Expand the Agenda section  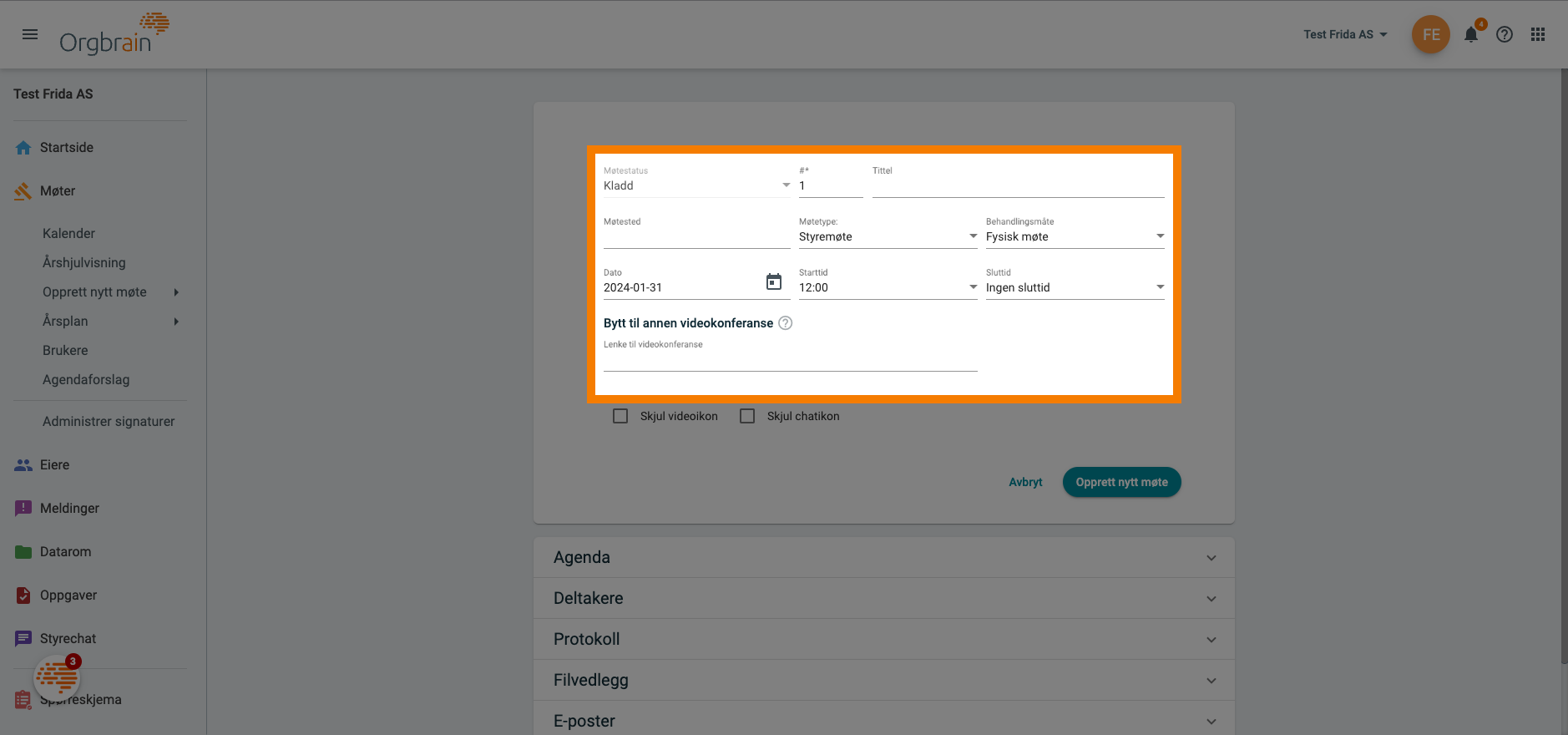point(883,558)
